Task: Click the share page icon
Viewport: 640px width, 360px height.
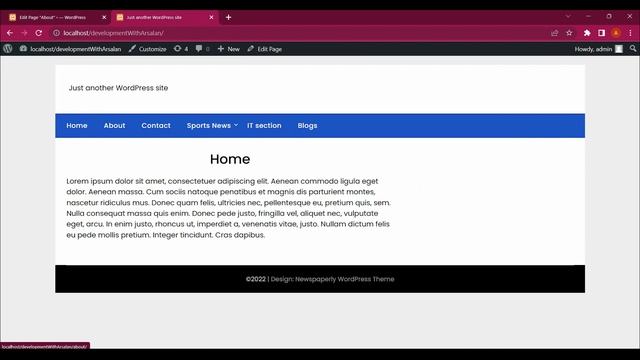Action: pos(554,33)
